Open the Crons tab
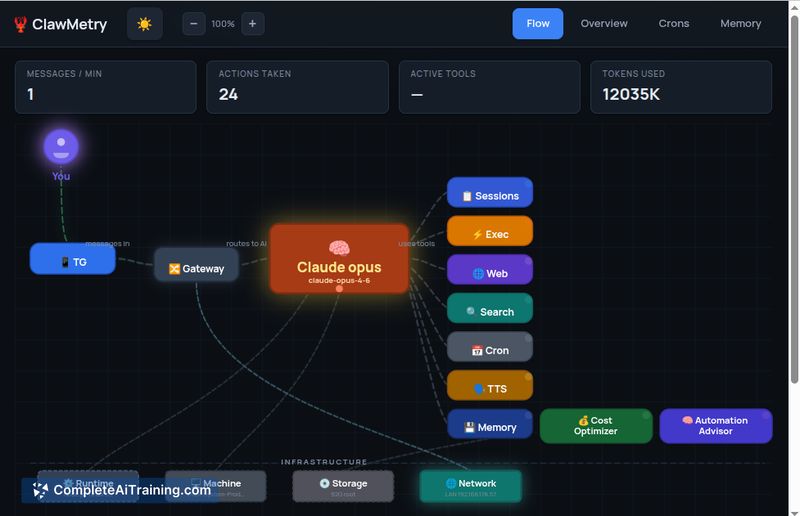This screenshot has width=800, height=516. [673, 23]
